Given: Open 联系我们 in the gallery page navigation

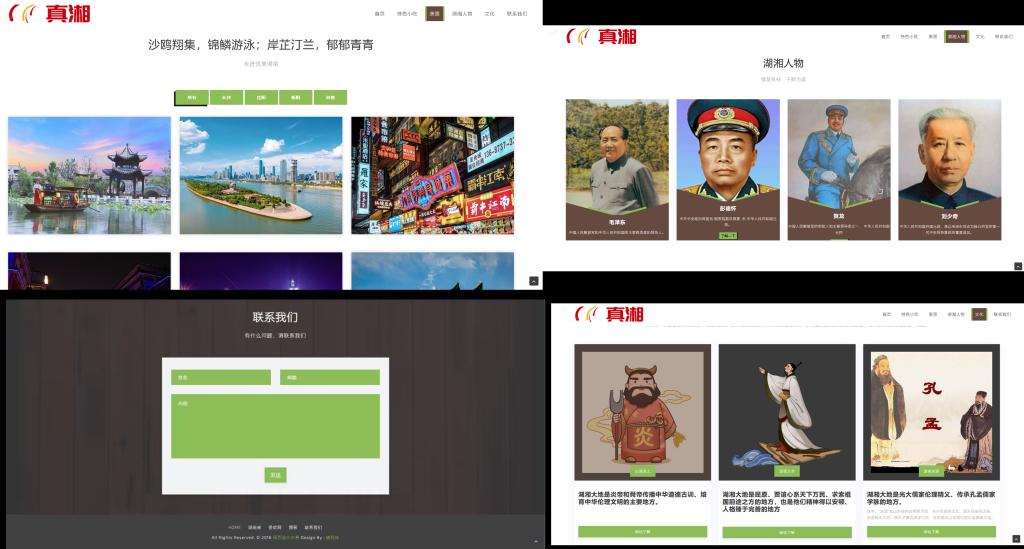Looking at the screenshot, I should [516, 14].
